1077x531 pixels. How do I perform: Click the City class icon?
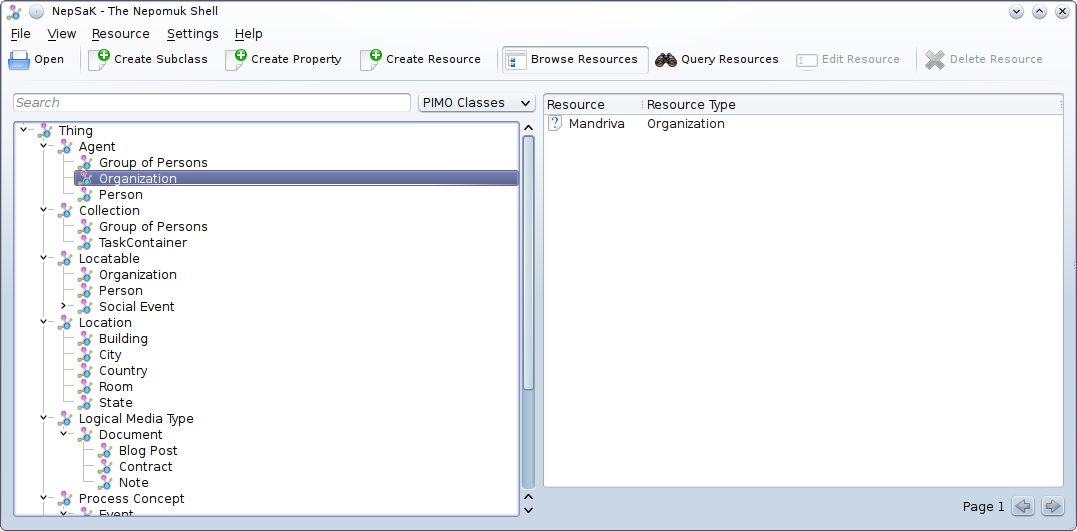click(85, 354)
